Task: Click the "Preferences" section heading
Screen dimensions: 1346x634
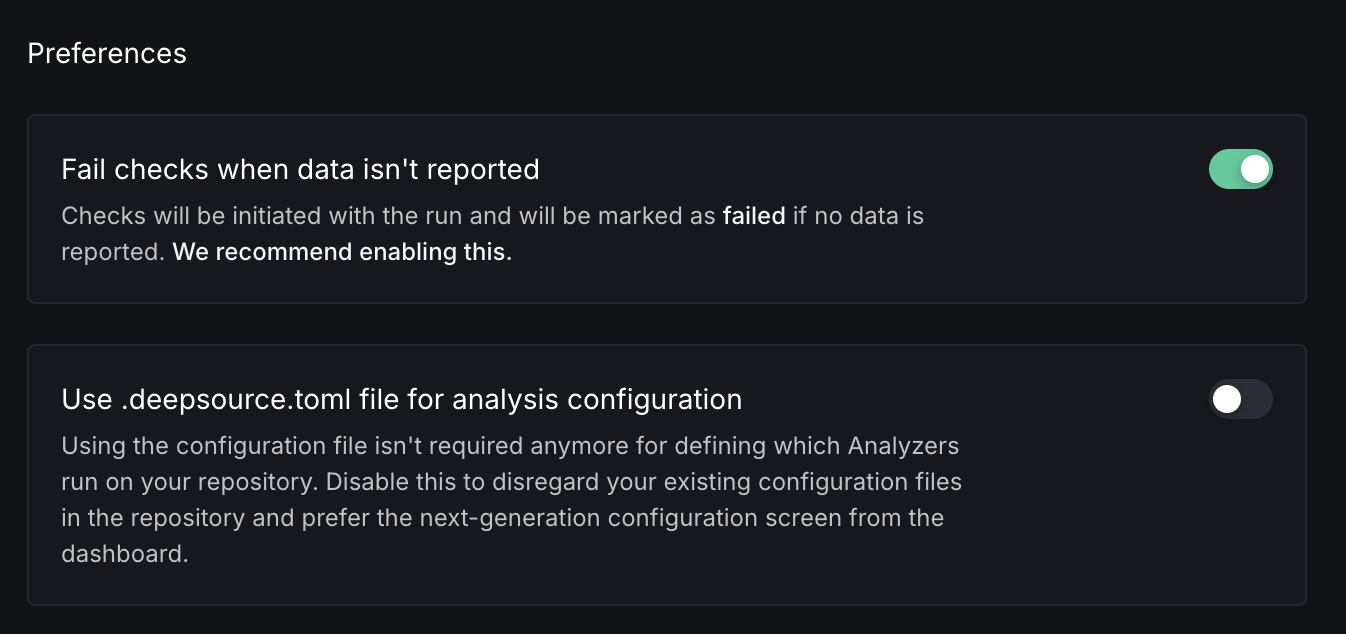Action: pos(107,53)
